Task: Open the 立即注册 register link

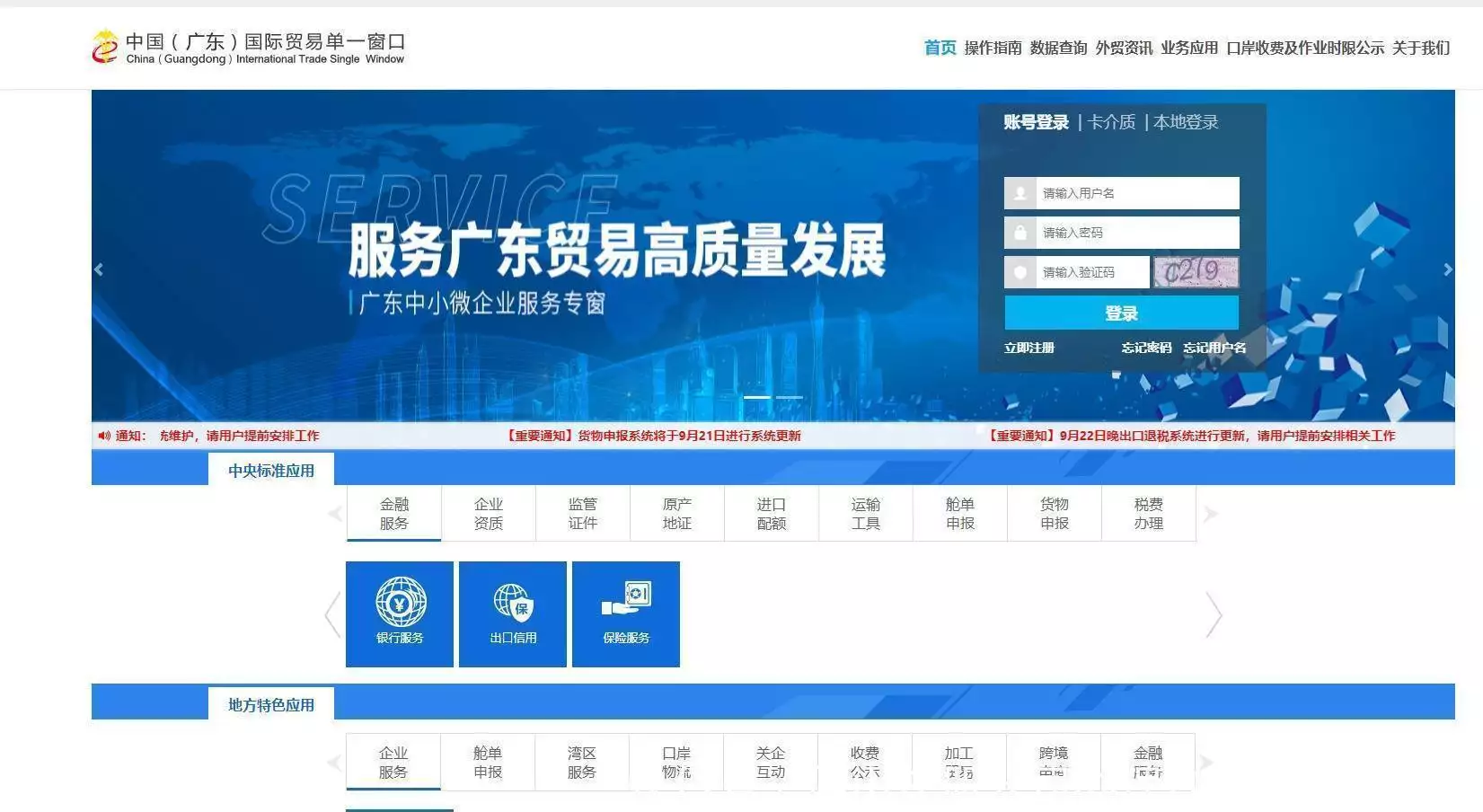Action: click(x=1029, y=348)
